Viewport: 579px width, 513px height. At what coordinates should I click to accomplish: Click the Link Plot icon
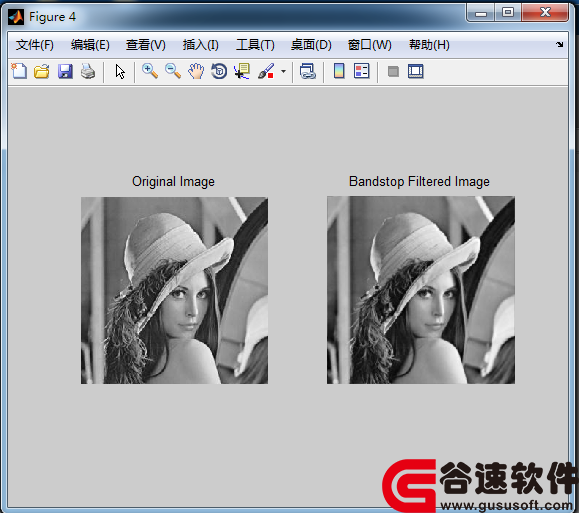click(x=308, y=71)
